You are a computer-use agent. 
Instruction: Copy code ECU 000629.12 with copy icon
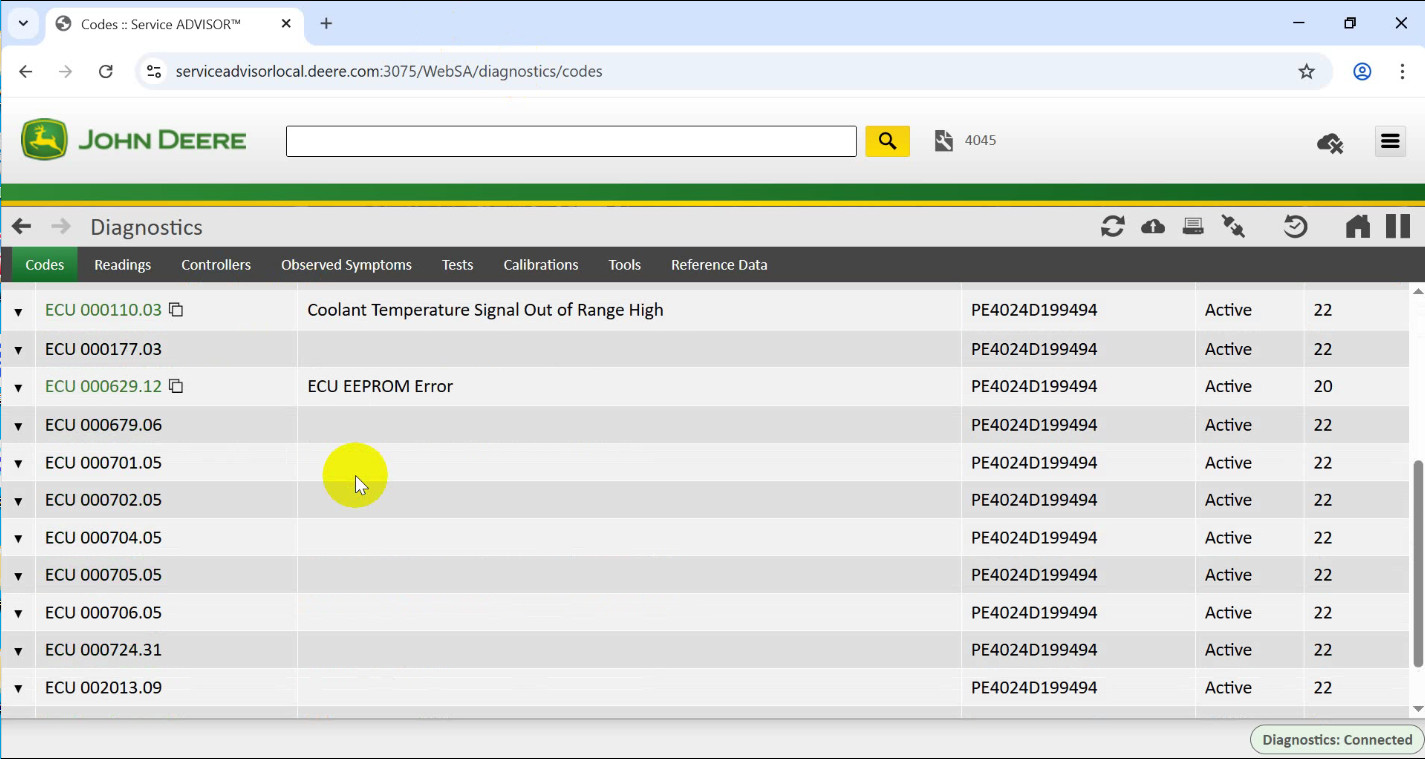[176, 386]
